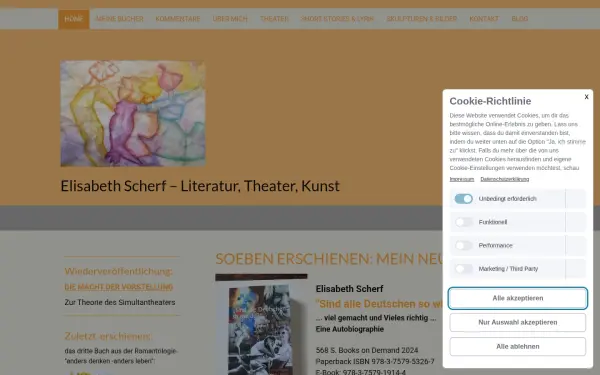
Task: Close the Cookie-Richtlinie dialog with the X
Action: pyautogui.click(x=586, y=97)
